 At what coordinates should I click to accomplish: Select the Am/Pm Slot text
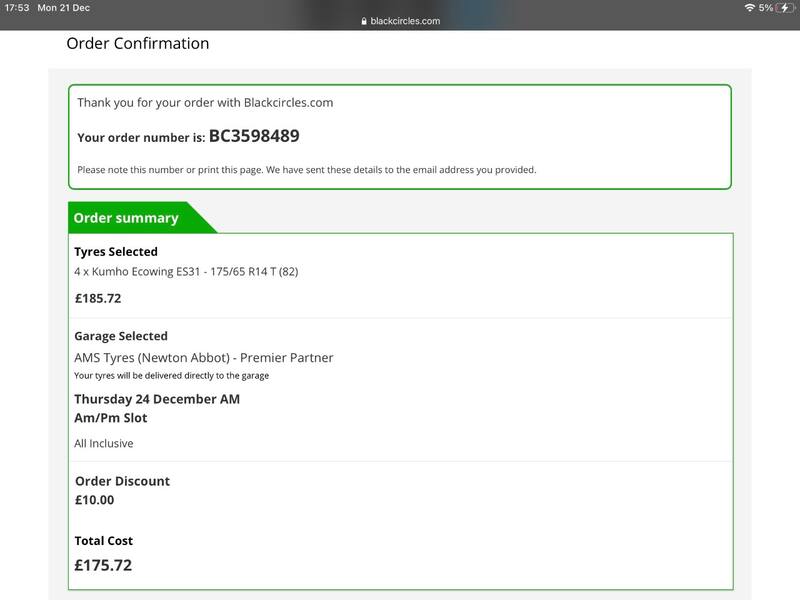111,418
